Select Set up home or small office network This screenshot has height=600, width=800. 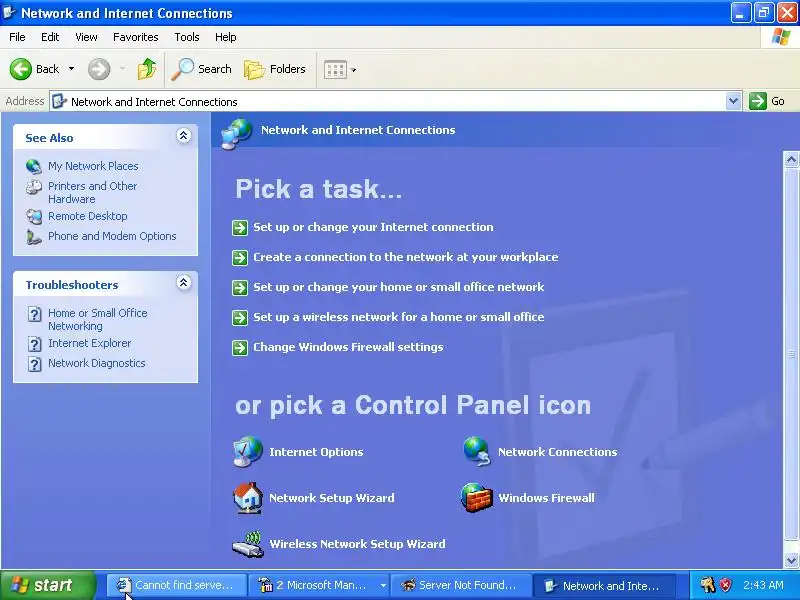[x=399, y=287]
